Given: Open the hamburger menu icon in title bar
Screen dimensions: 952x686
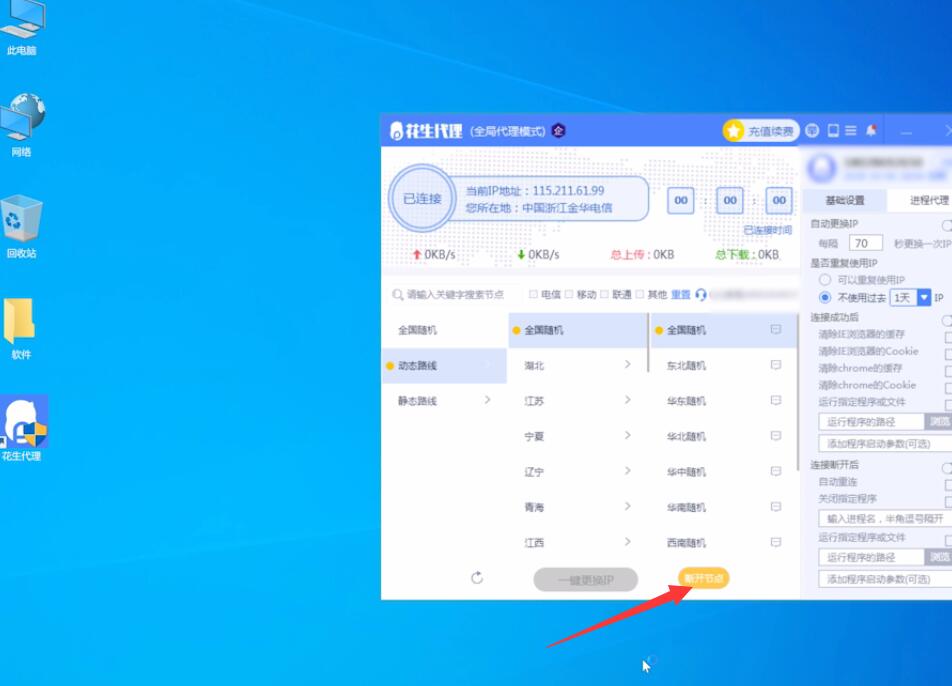Looking at the screenshot, I should (x=851, y=131).
